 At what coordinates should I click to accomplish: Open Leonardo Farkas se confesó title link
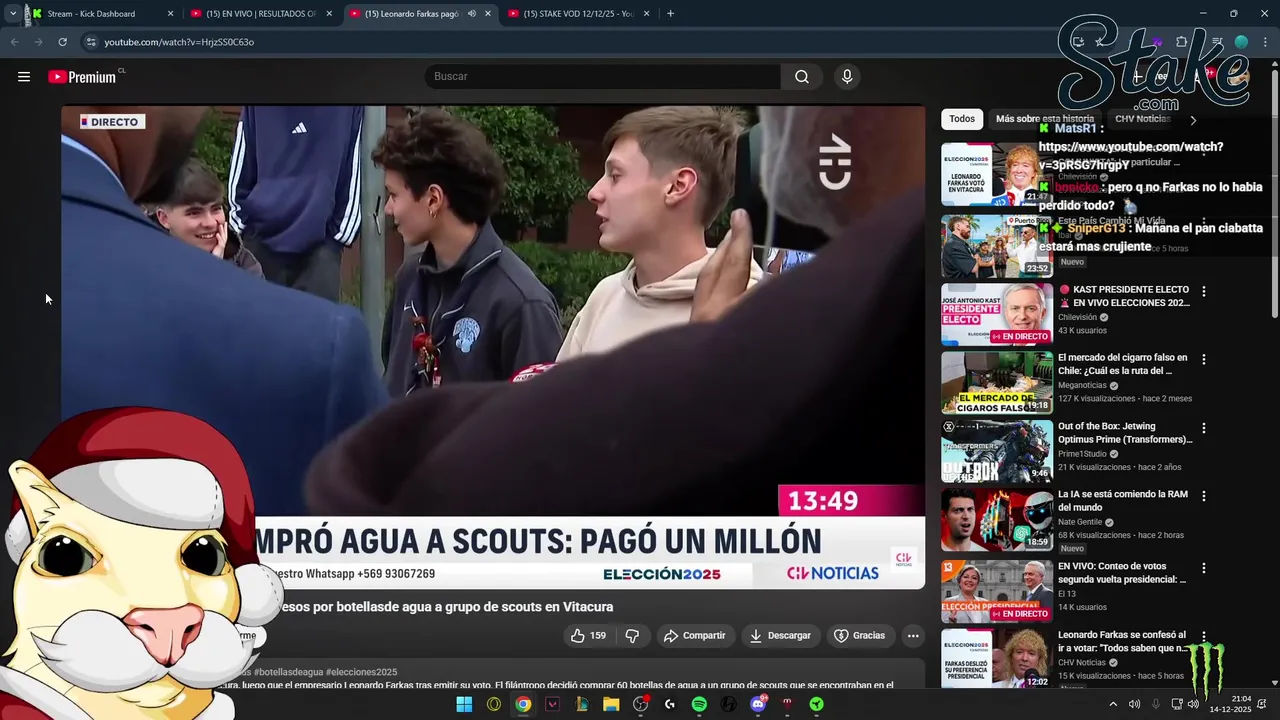coord(1122,641)
